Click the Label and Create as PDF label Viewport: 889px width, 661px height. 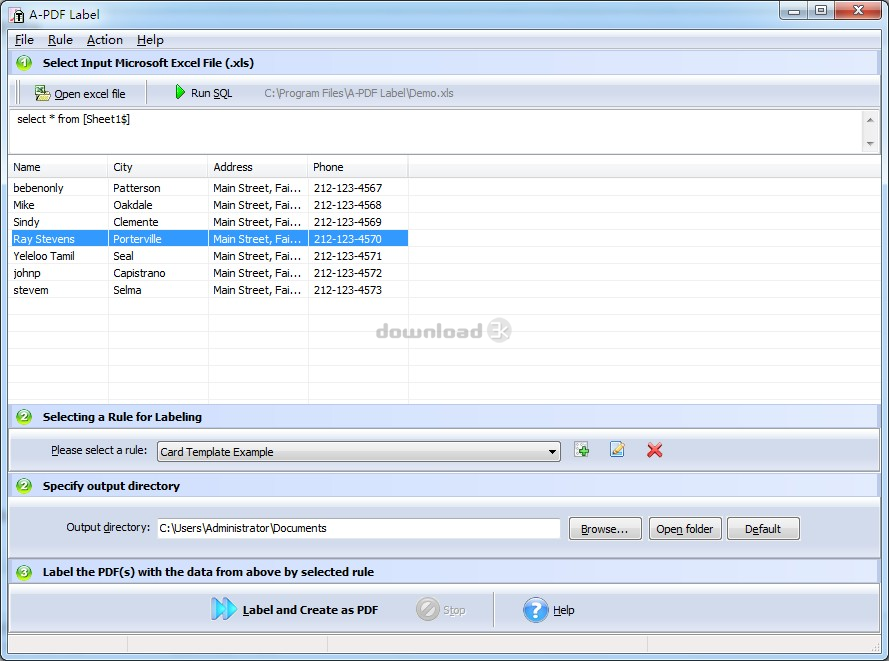pyautogui.click(x=310, y=610)
